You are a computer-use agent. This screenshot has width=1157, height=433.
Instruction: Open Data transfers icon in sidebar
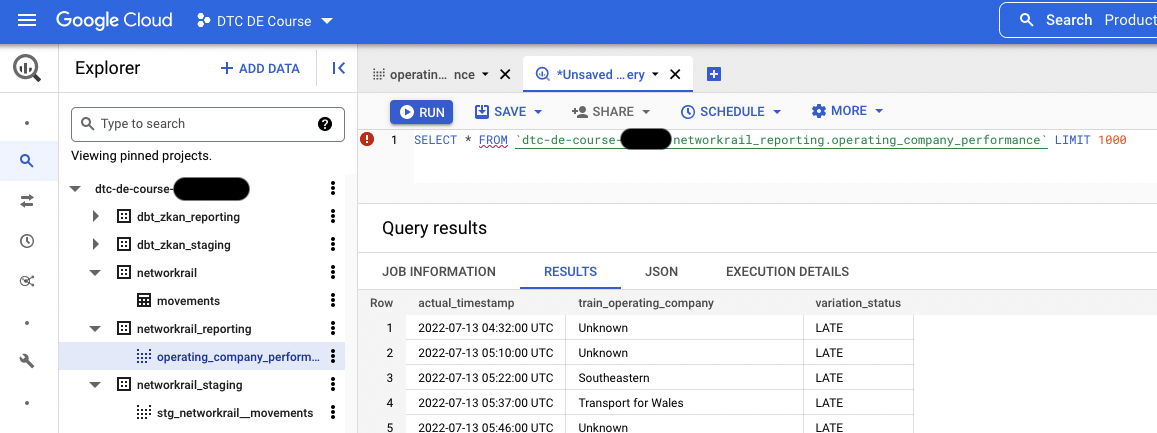[x=27, y=201]
